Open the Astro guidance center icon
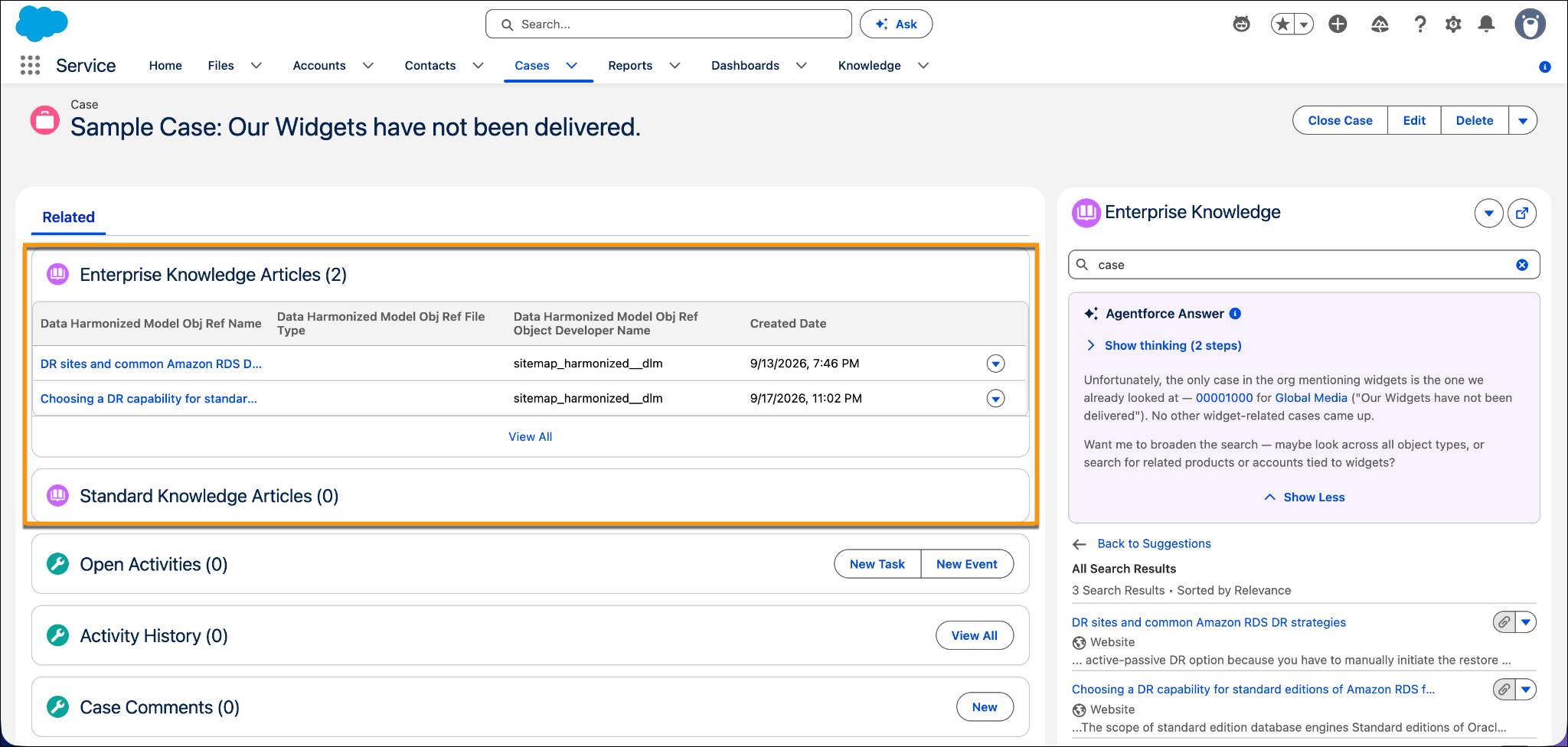 (1241, 24)
